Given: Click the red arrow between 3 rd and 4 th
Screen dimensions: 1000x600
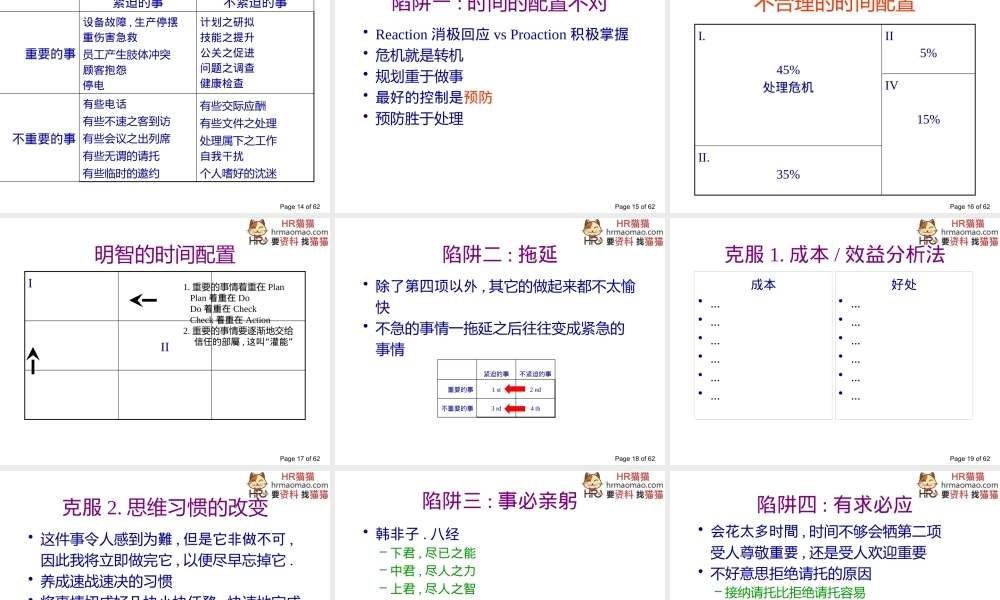Looking at the screenshot, I should pos(515,409).
